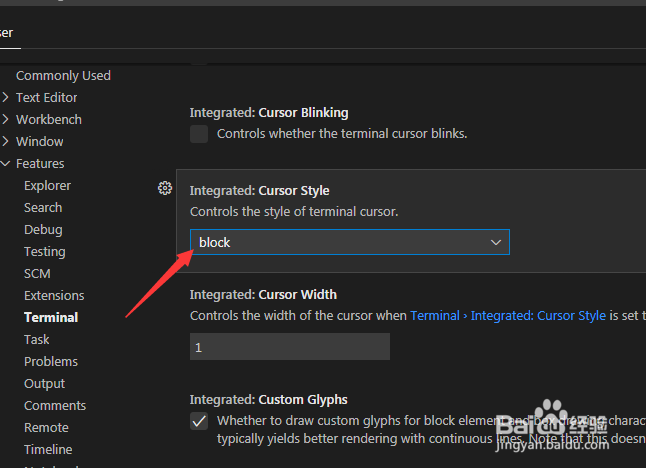
Task: Click the gear icon beside Cursor Style
Action: pyautogui.click(x=165, y=188)
